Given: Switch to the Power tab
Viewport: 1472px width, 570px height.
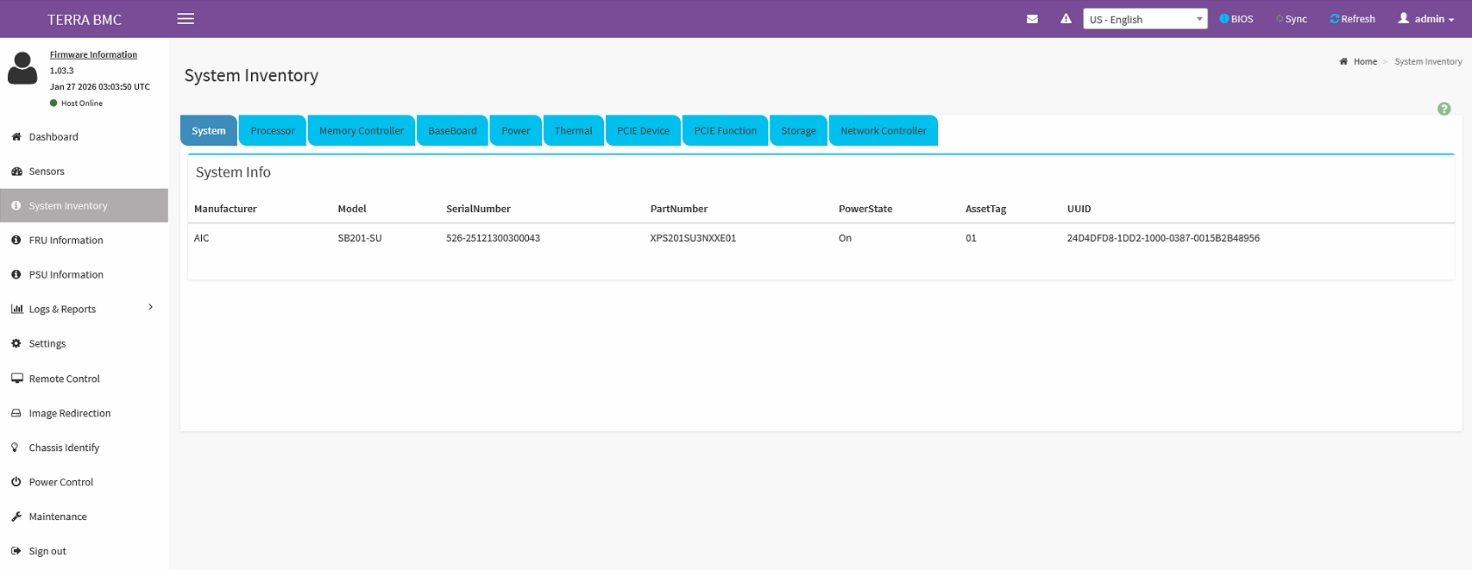Looking at the screenshot, I should point(516,131).
